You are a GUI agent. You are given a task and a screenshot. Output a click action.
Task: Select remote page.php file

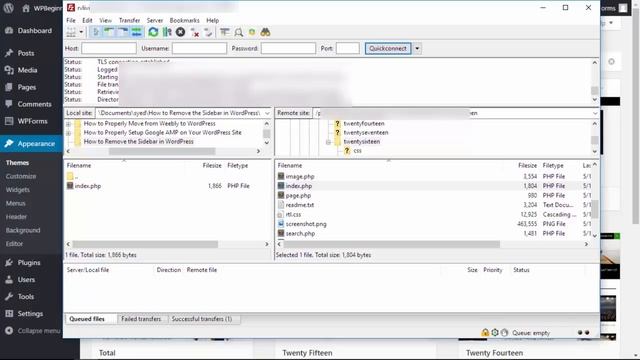click(x=298, y=196)
